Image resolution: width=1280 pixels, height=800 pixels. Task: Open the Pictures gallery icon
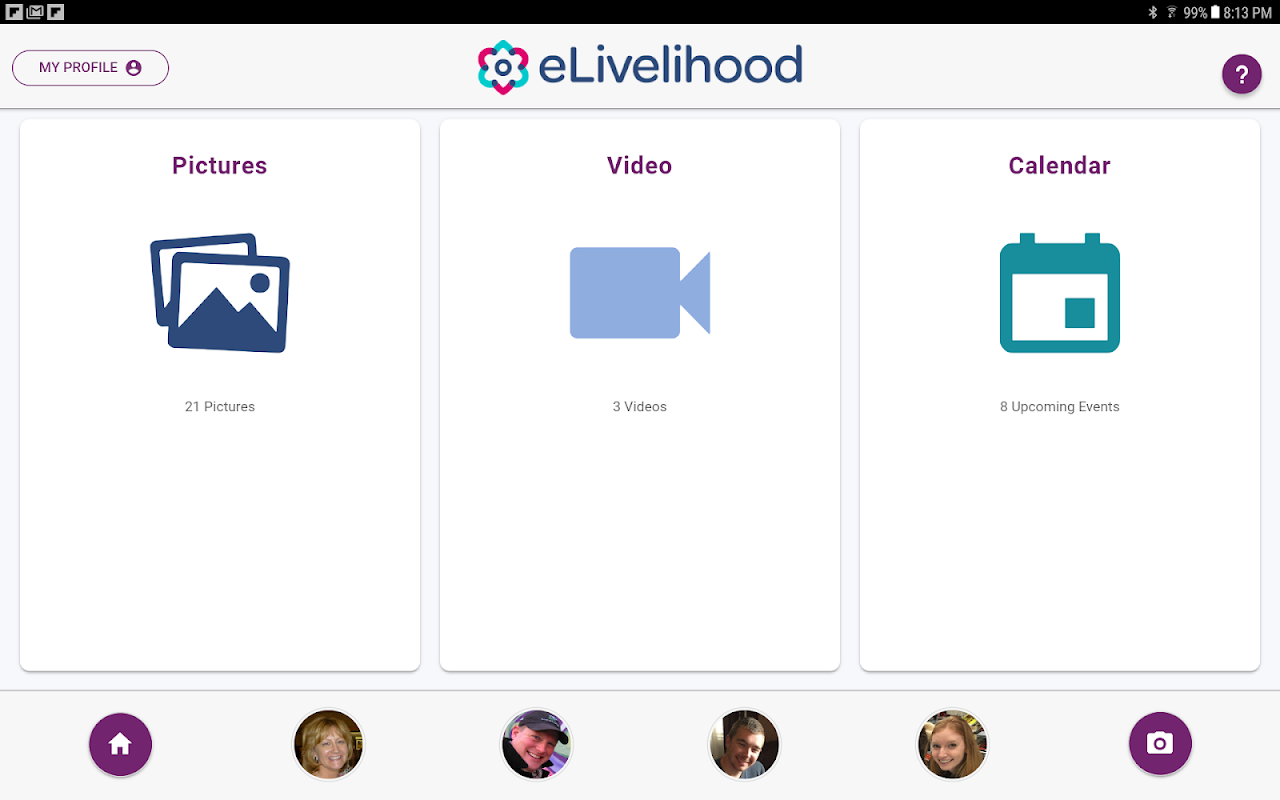[220, 293]
